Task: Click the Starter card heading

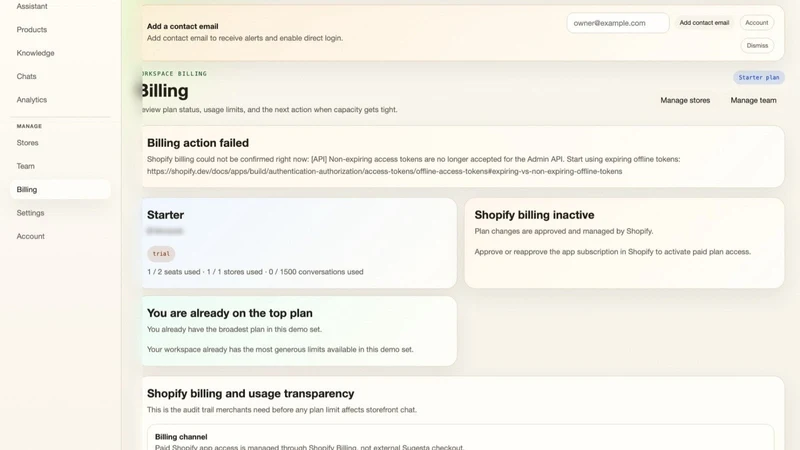Action: [165, 215]
